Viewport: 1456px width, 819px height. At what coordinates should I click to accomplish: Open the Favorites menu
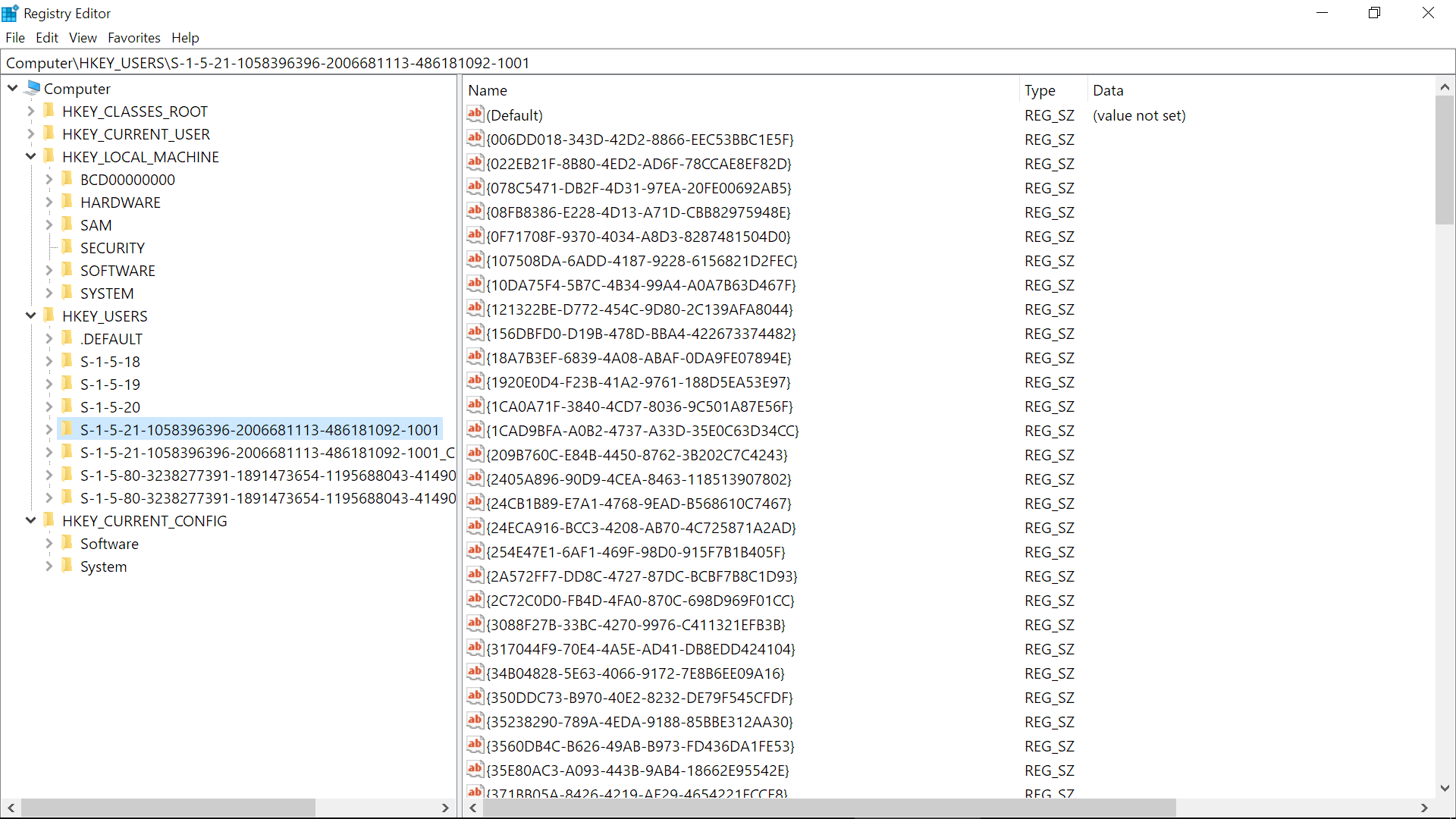click(x=133, y=38)
